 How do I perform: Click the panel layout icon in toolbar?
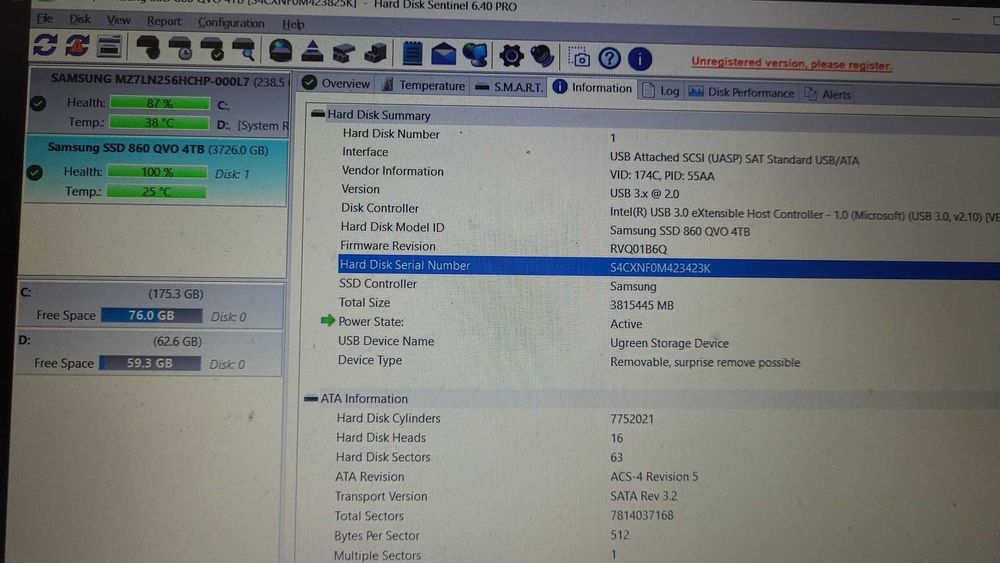click(x=109, y=47)
